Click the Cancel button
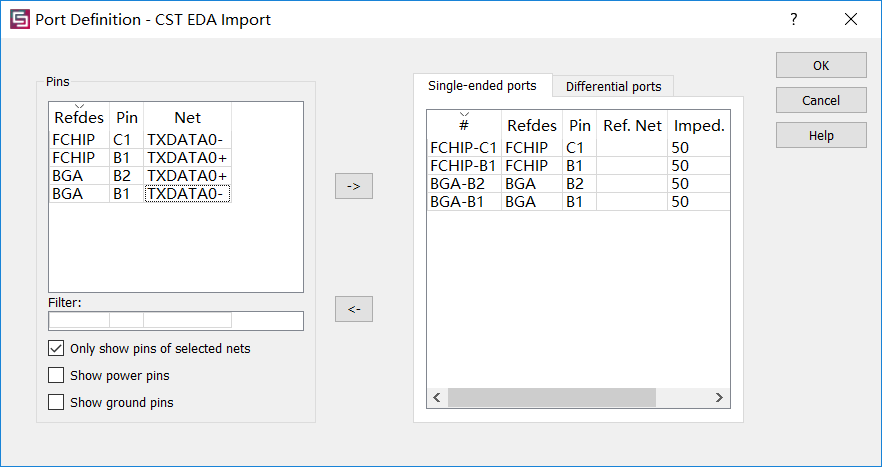This screenshot has height=467, width=882. (x=821, y=100)
